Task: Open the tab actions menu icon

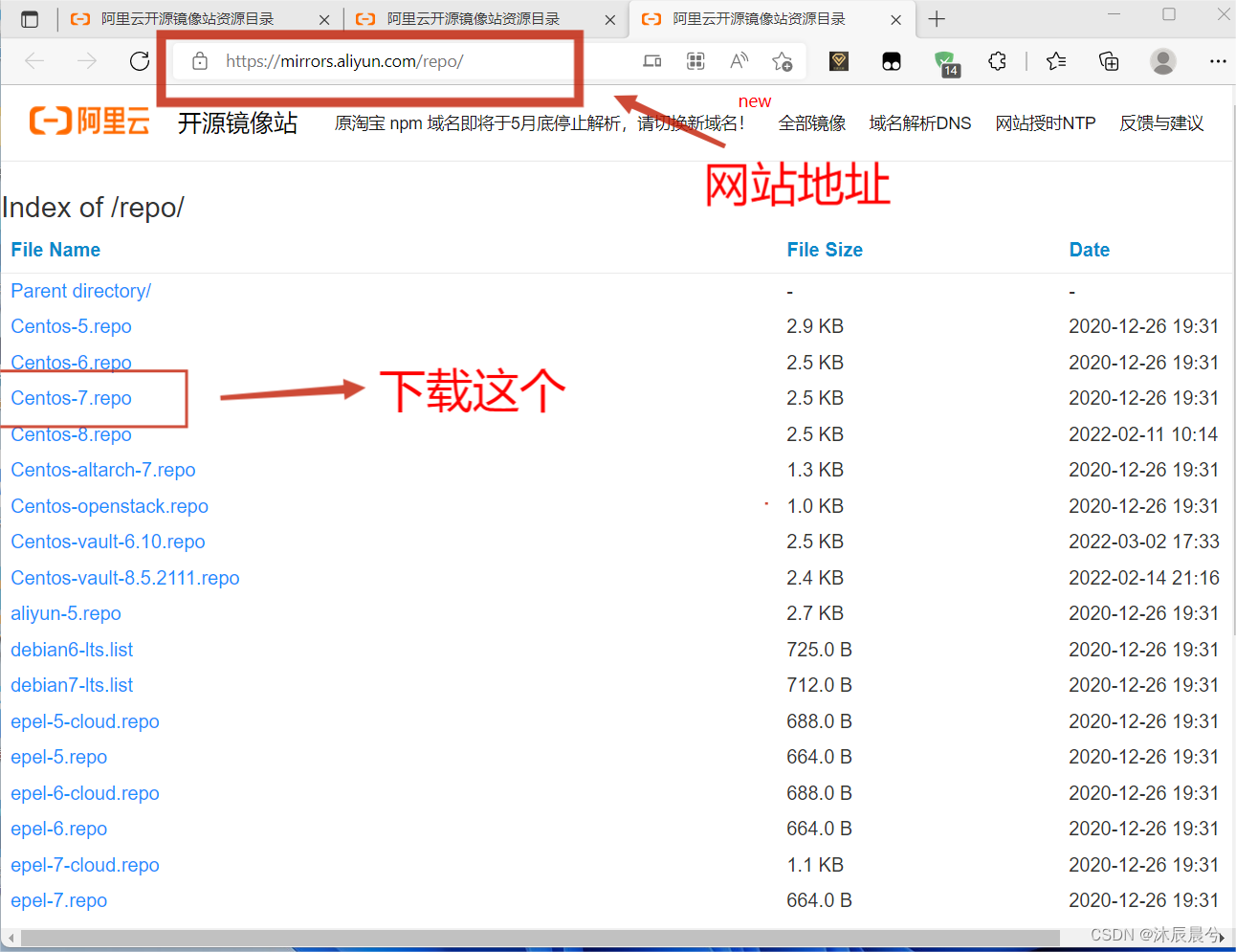Action: point(30,19)
